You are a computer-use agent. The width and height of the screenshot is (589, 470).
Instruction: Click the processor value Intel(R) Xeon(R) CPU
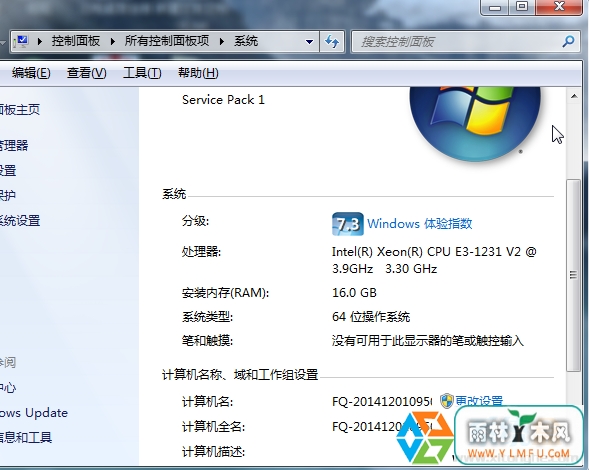click(434, 260)
